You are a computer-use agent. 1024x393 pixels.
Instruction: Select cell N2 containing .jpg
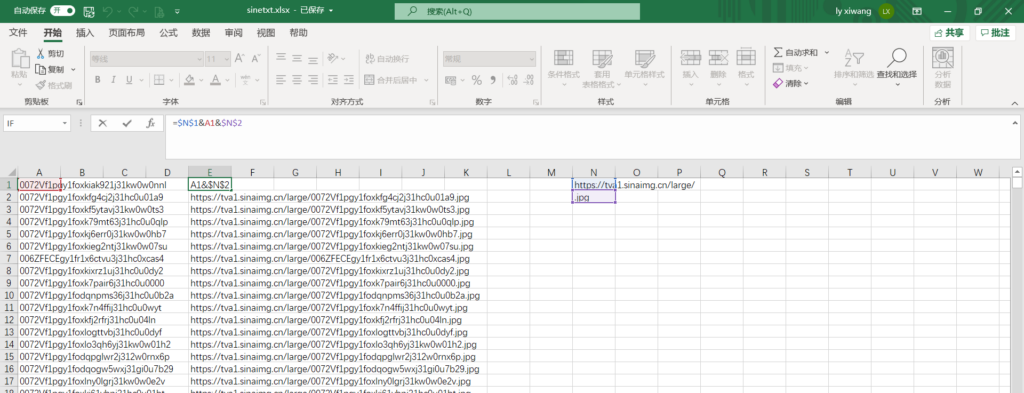[x=594, y=196]
